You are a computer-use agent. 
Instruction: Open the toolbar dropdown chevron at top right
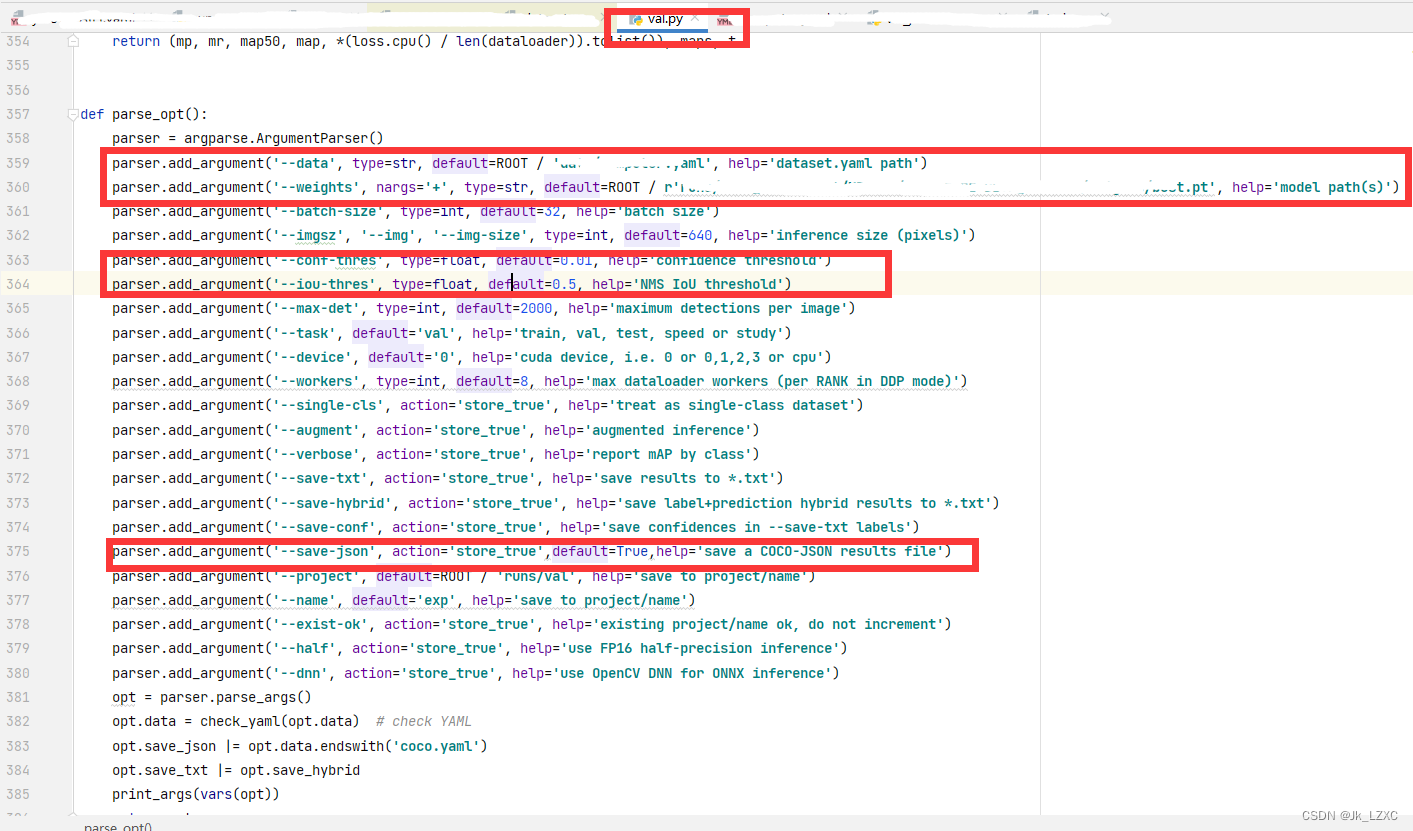point(1104,14)
